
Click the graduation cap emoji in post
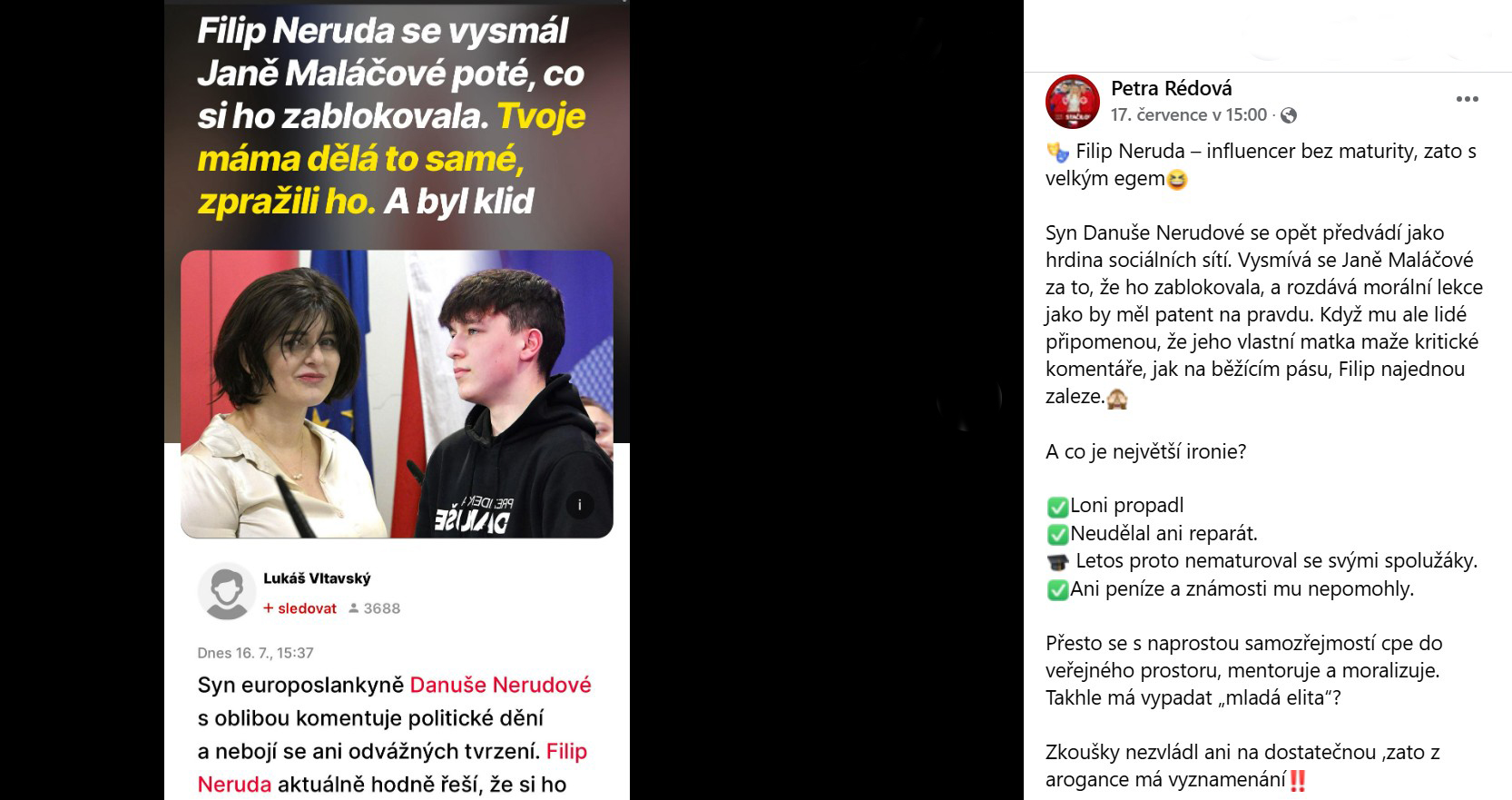pyautogui.click(x=1057, y=562)
